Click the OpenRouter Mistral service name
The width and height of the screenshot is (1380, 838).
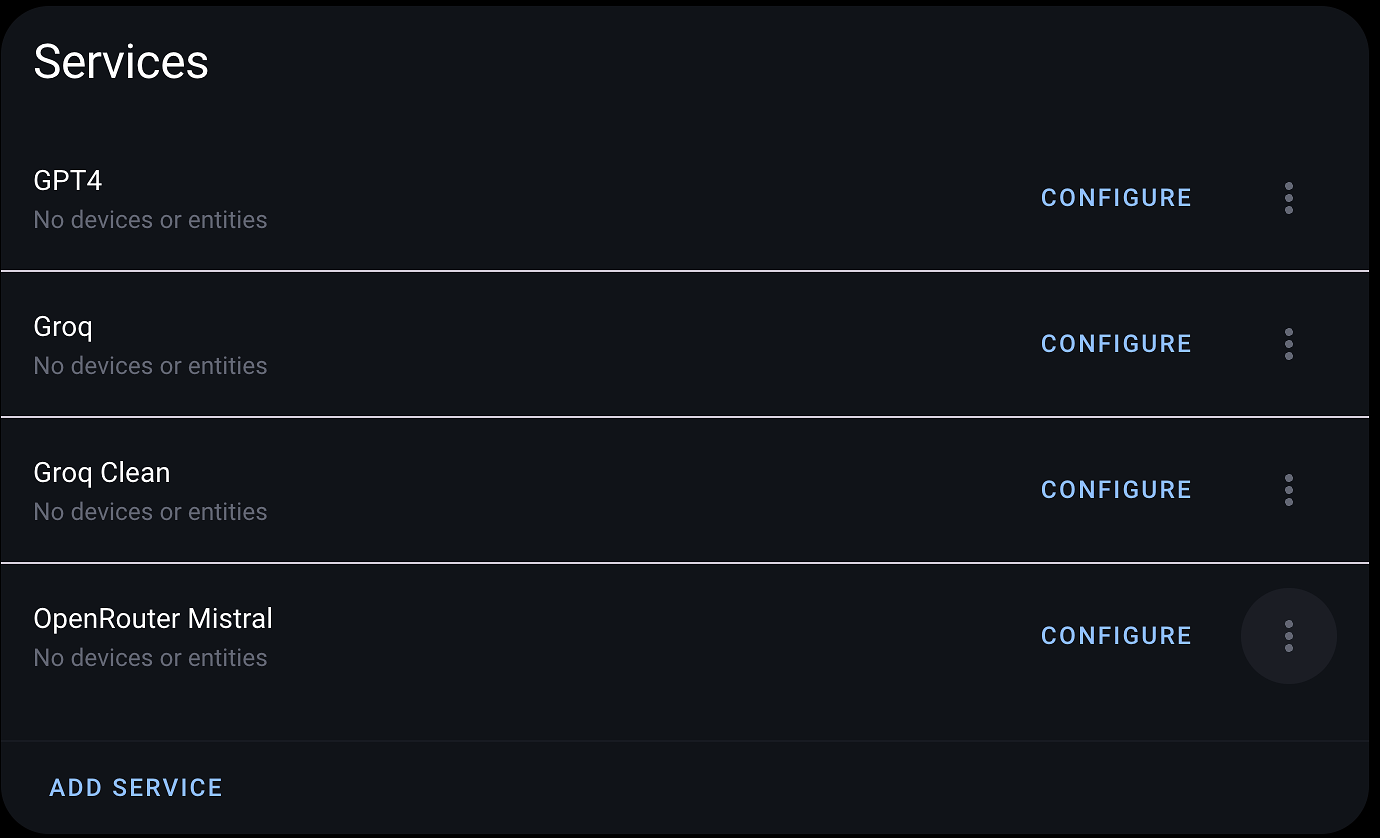153,619
